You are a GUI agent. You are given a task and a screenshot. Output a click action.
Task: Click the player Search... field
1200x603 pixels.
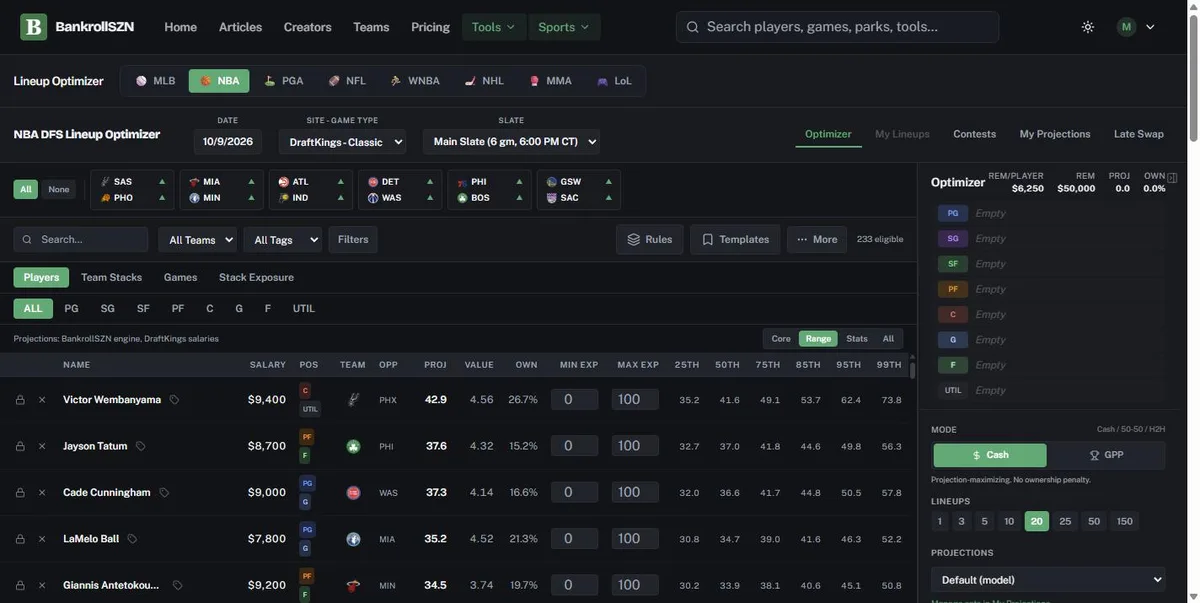pos(81,240)
